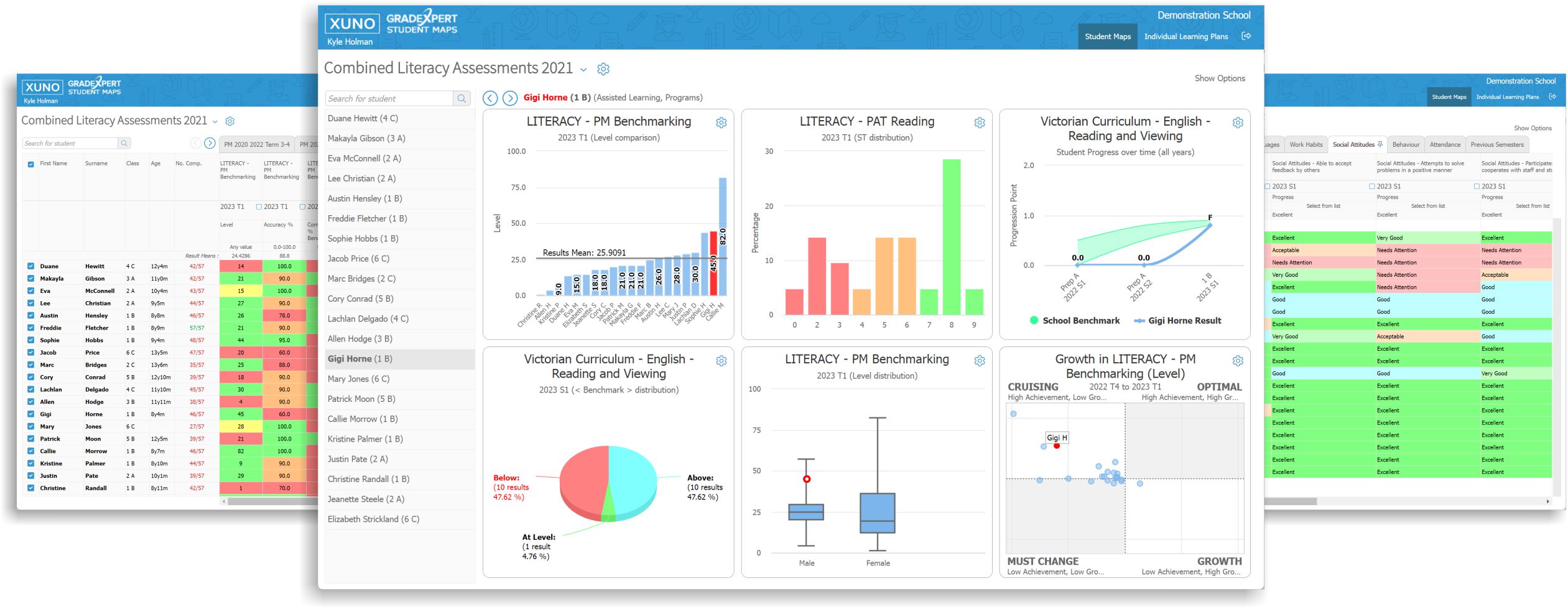Switch to the Previous Semesters tab
The width and height of the screenshot is (1568, 609).
1497,144
